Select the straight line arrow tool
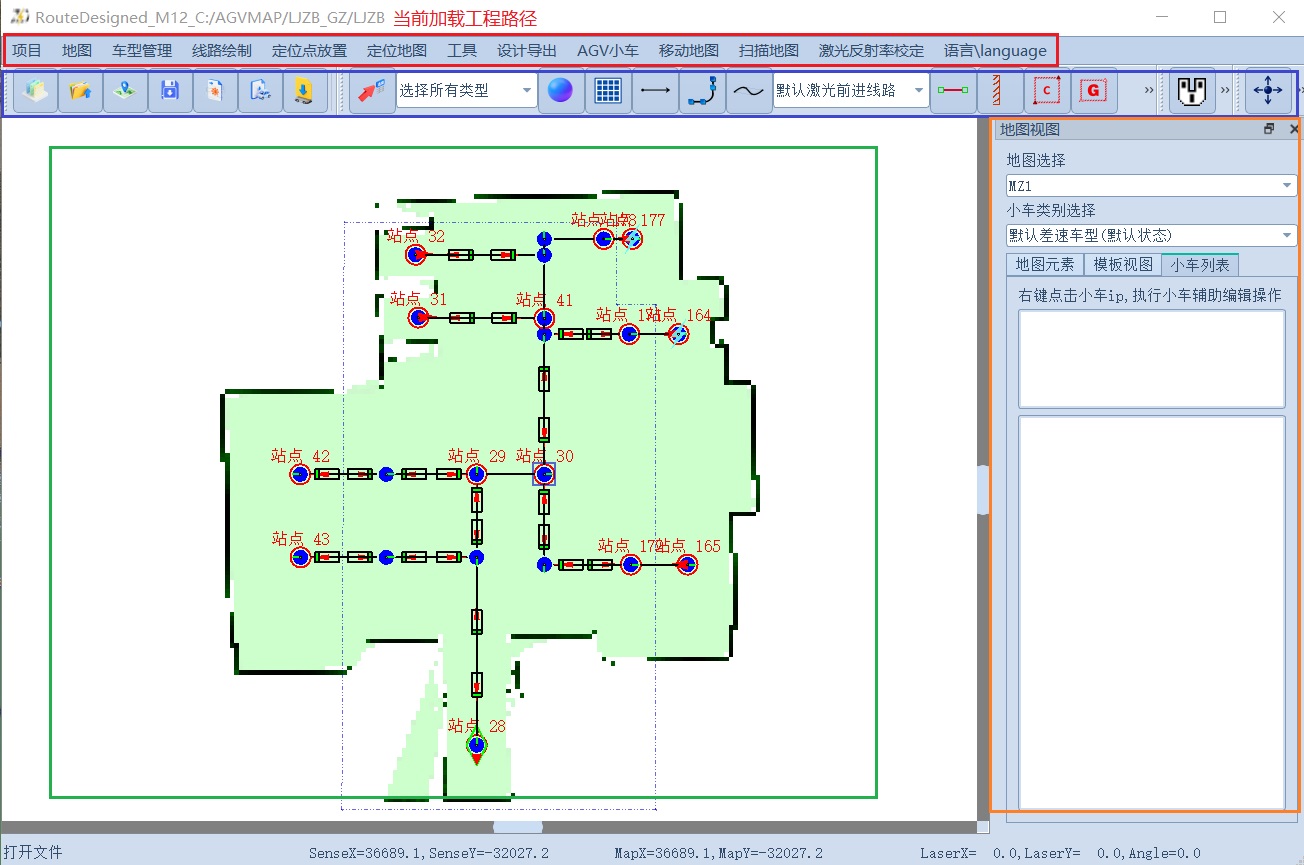The height and width of the screenshot is (865, 1304). (x=655, y=91)
